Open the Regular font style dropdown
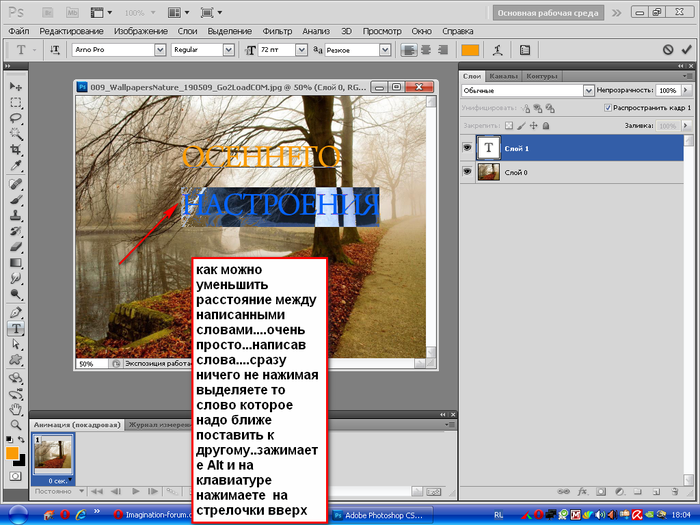 coord(229,50)
